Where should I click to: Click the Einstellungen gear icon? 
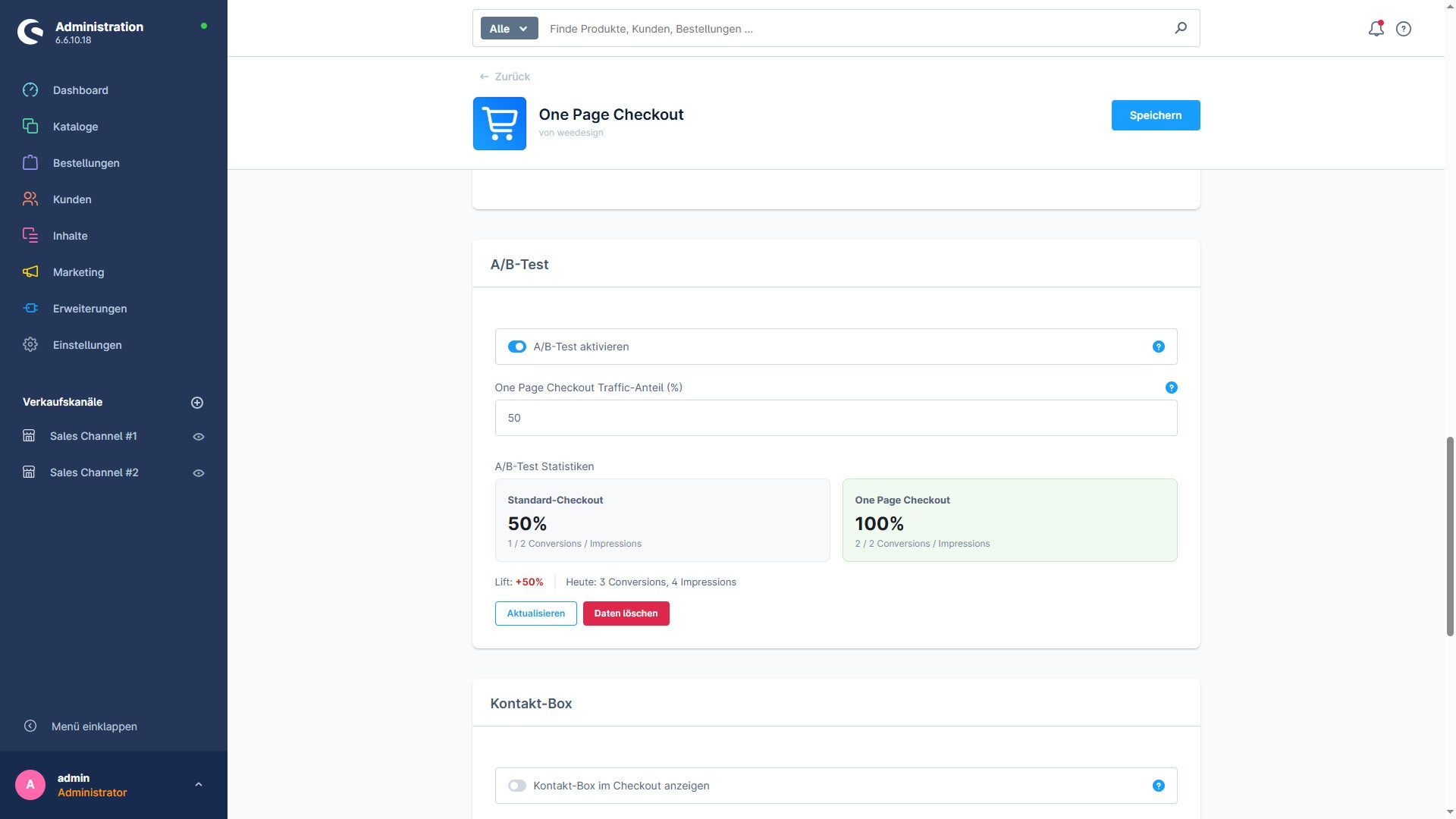[x=30, y=345]
